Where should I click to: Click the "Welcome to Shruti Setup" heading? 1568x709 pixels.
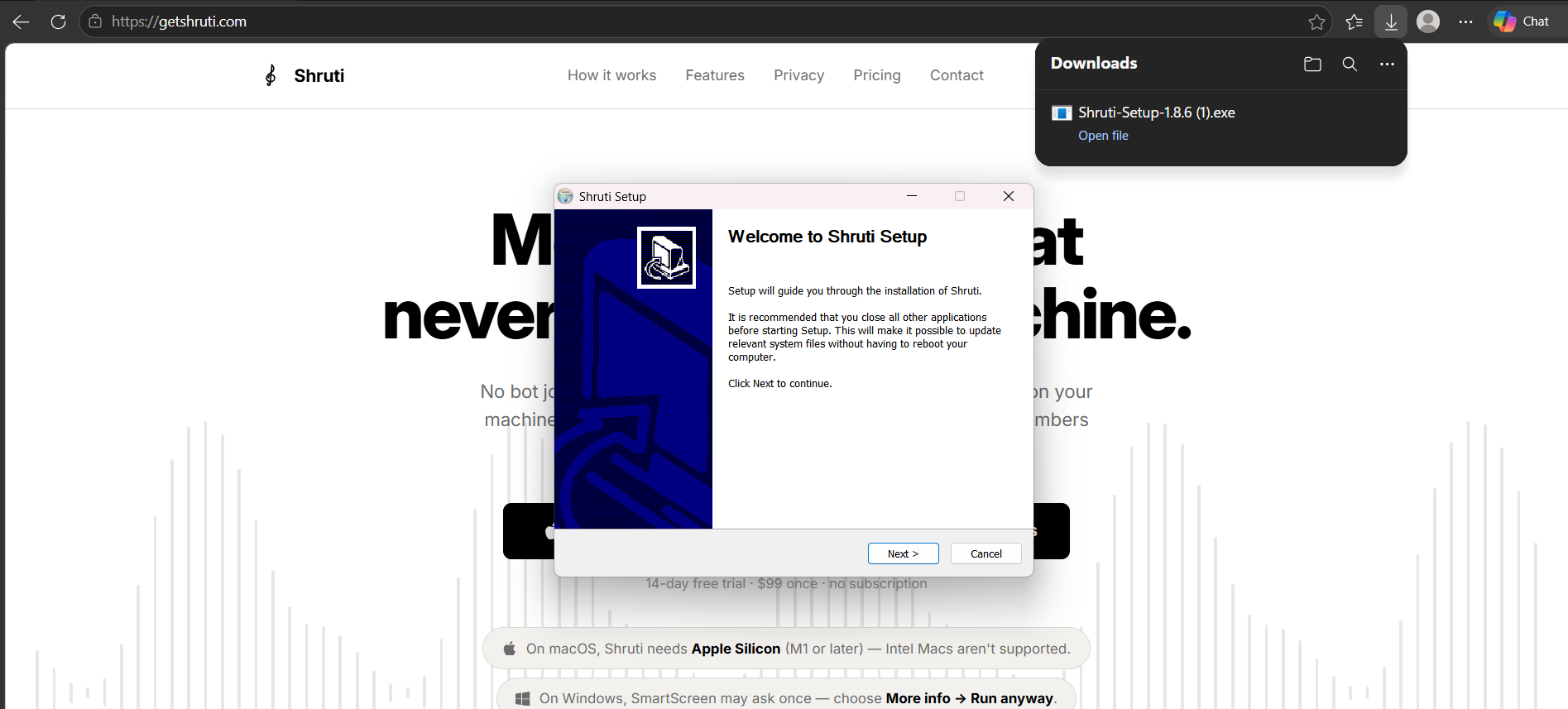pyautogui.click(x=827, y=237)
